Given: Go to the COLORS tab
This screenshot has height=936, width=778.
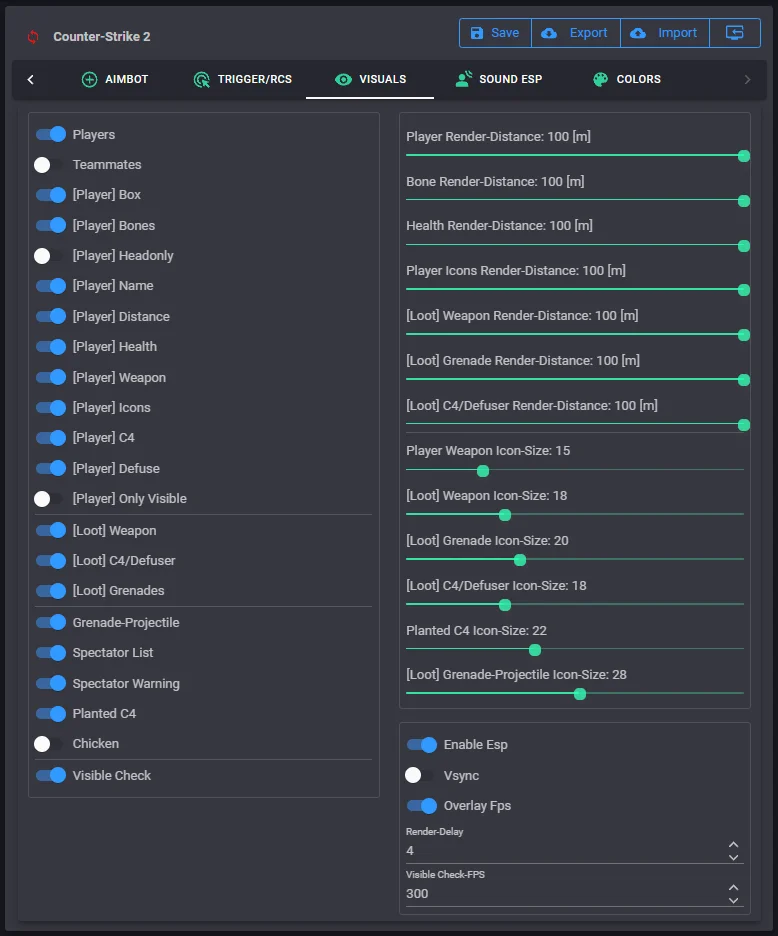Looking at the screenshot, I should [627, 79].
